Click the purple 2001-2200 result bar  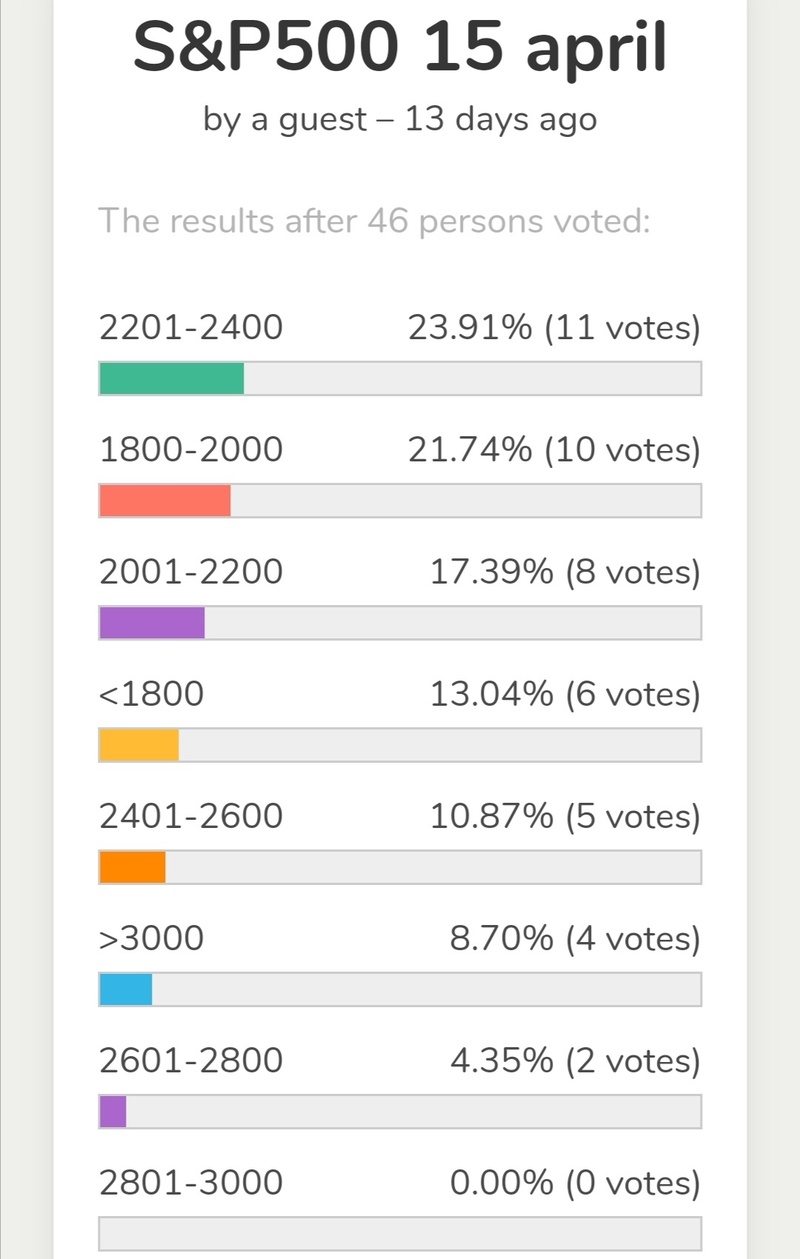[x=152, y=622]
